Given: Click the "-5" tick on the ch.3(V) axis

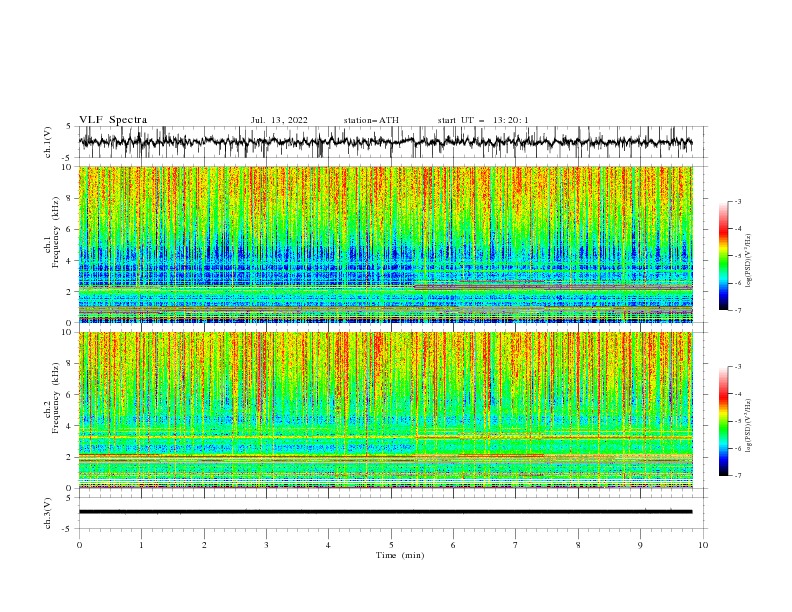Looking at the screenshot, I should 67,529.
